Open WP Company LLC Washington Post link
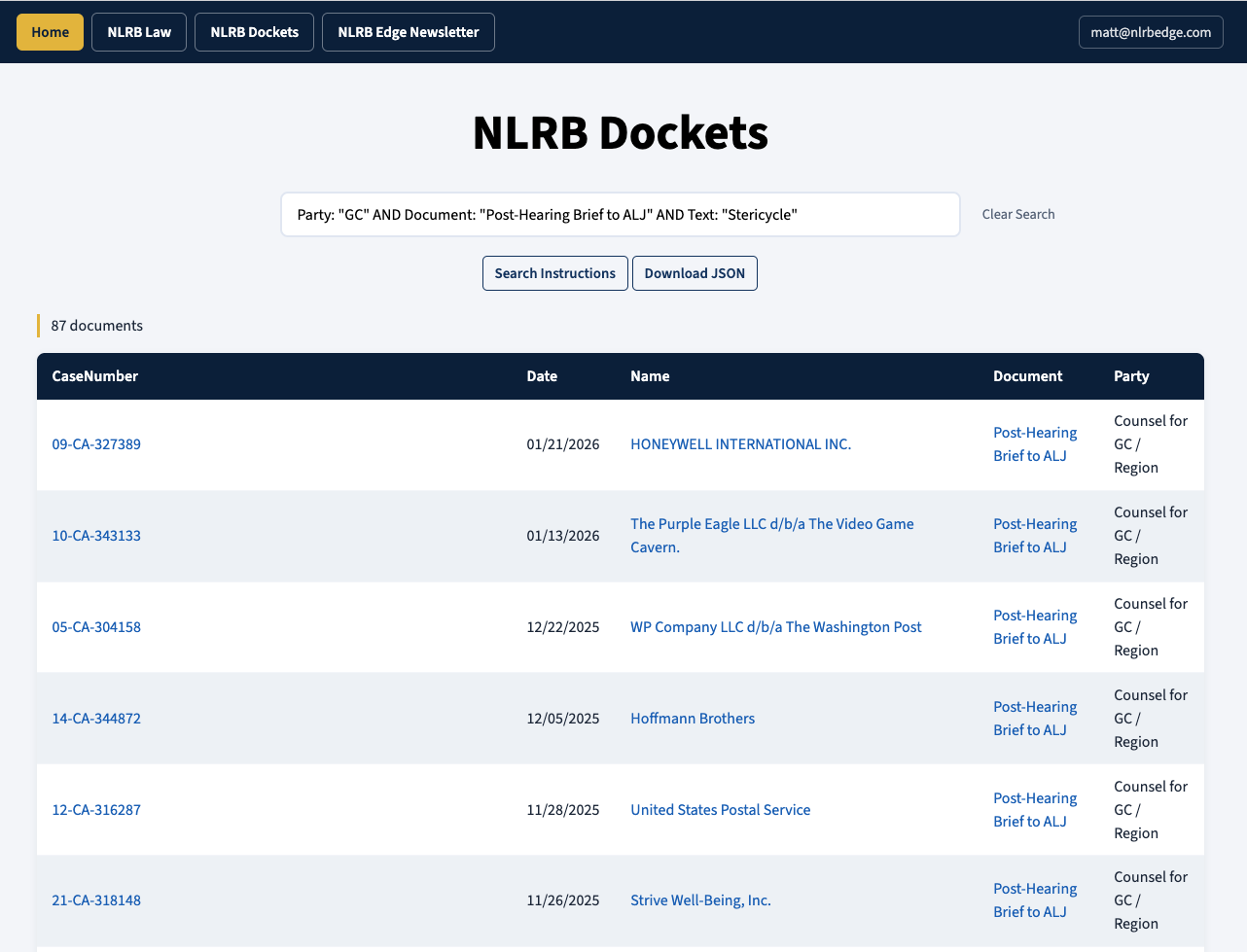This screenshot has width=1247, height=952. (x=776, y=627)
